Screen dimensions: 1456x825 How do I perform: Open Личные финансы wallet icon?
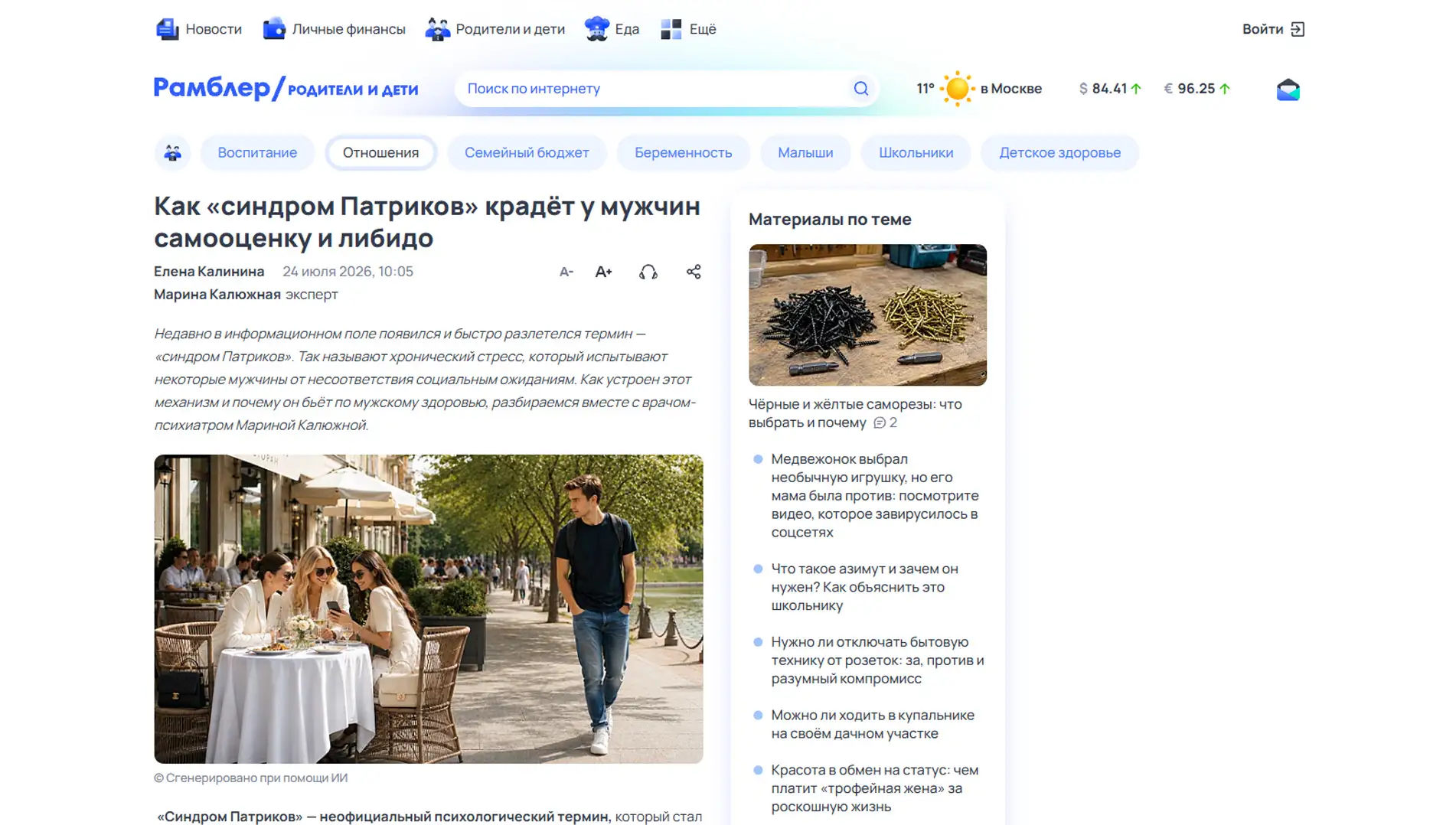coord(273,29)
